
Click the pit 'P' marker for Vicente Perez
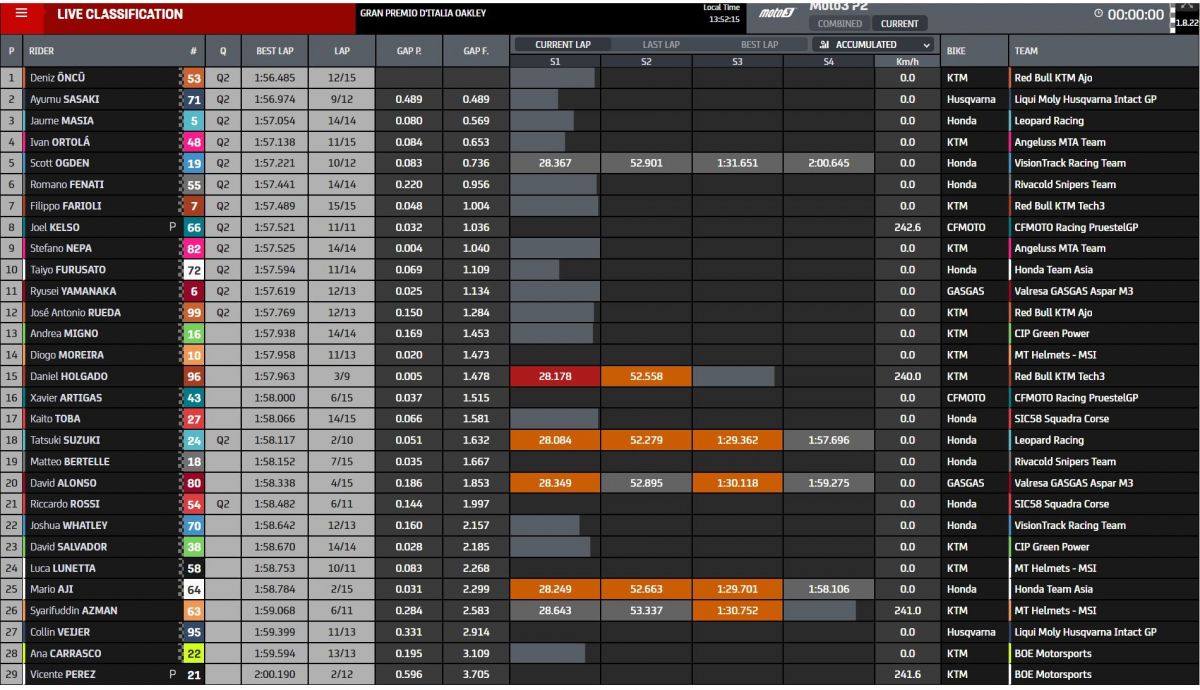(172, 674)
